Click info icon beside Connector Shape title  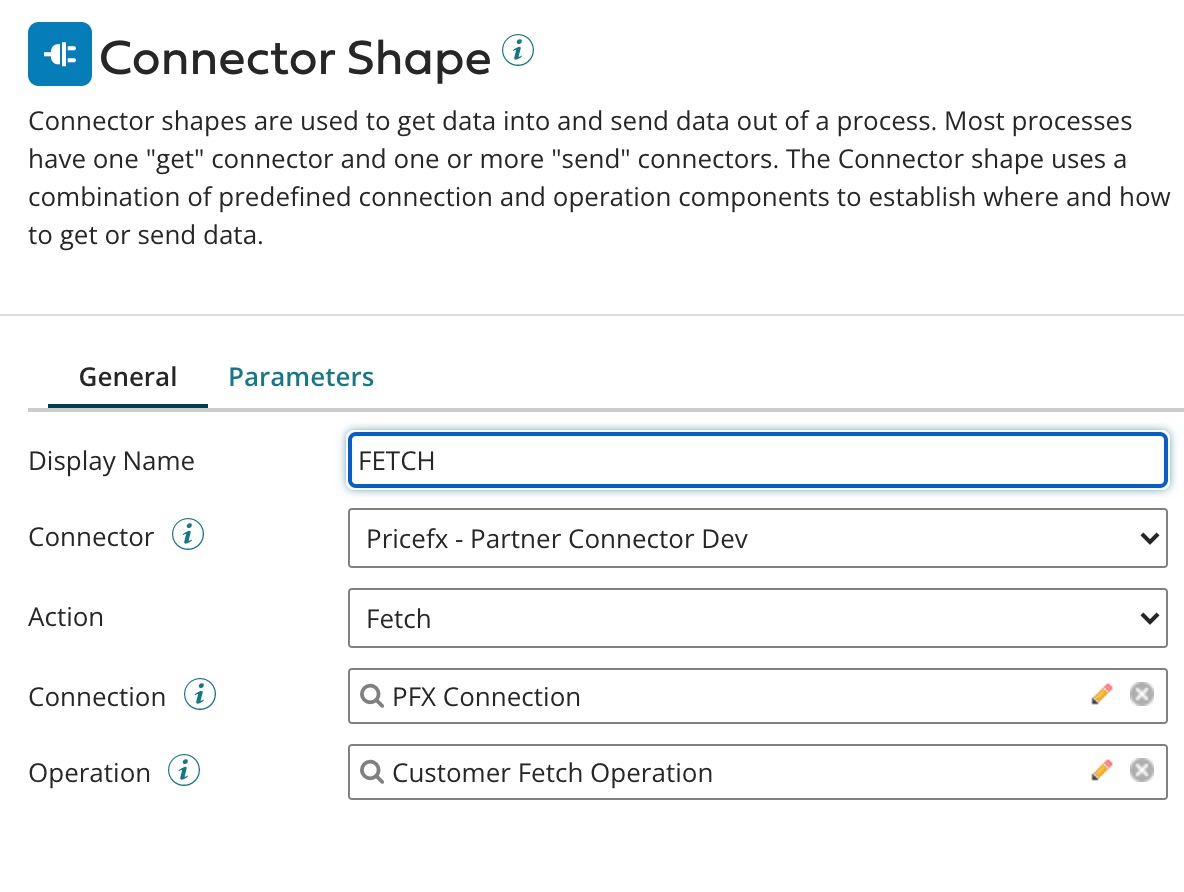pos(518,49)
